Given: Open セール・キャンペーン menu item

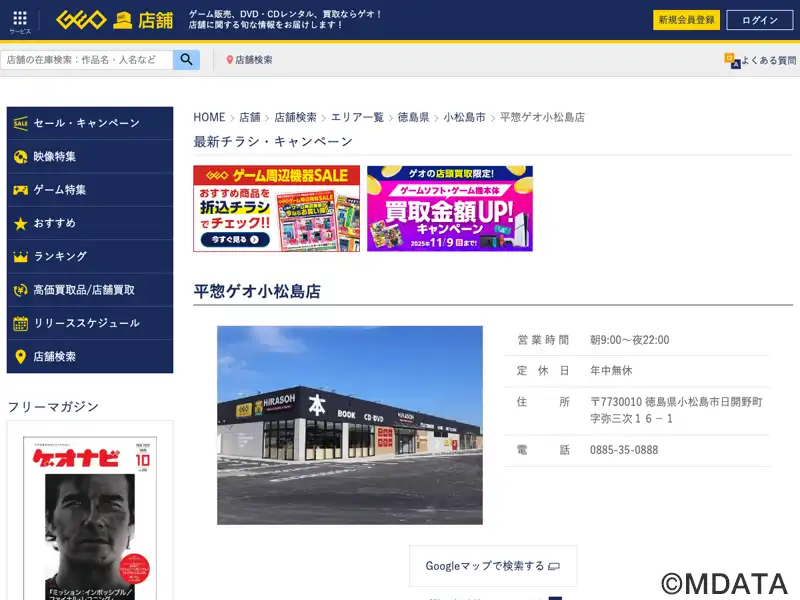Looking at the screenshot, I should click(x=90, y=123).
